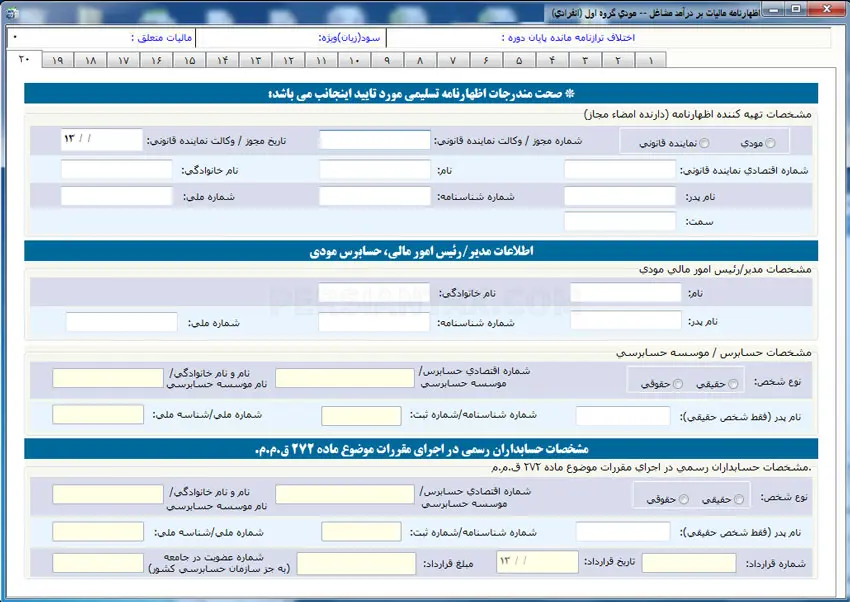Screen dimensions: 850x602
Task: Minimize the tax declaration window
Action: (774, 10)
